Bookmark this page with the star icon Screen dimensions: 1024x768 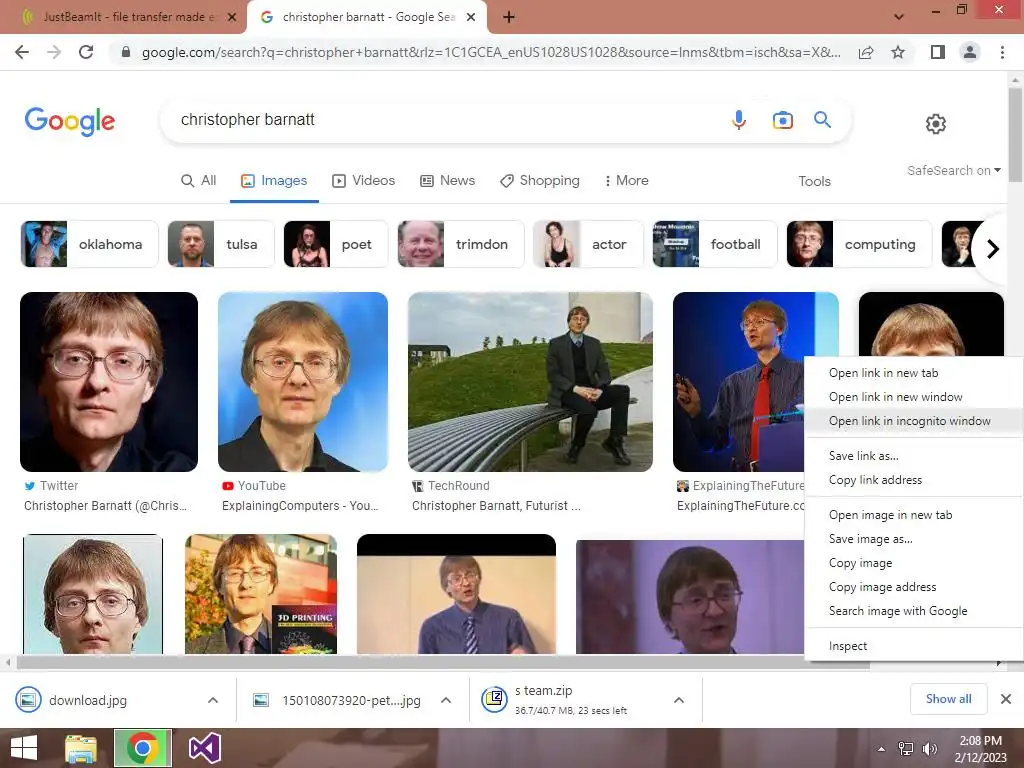(x=898, y=52)
